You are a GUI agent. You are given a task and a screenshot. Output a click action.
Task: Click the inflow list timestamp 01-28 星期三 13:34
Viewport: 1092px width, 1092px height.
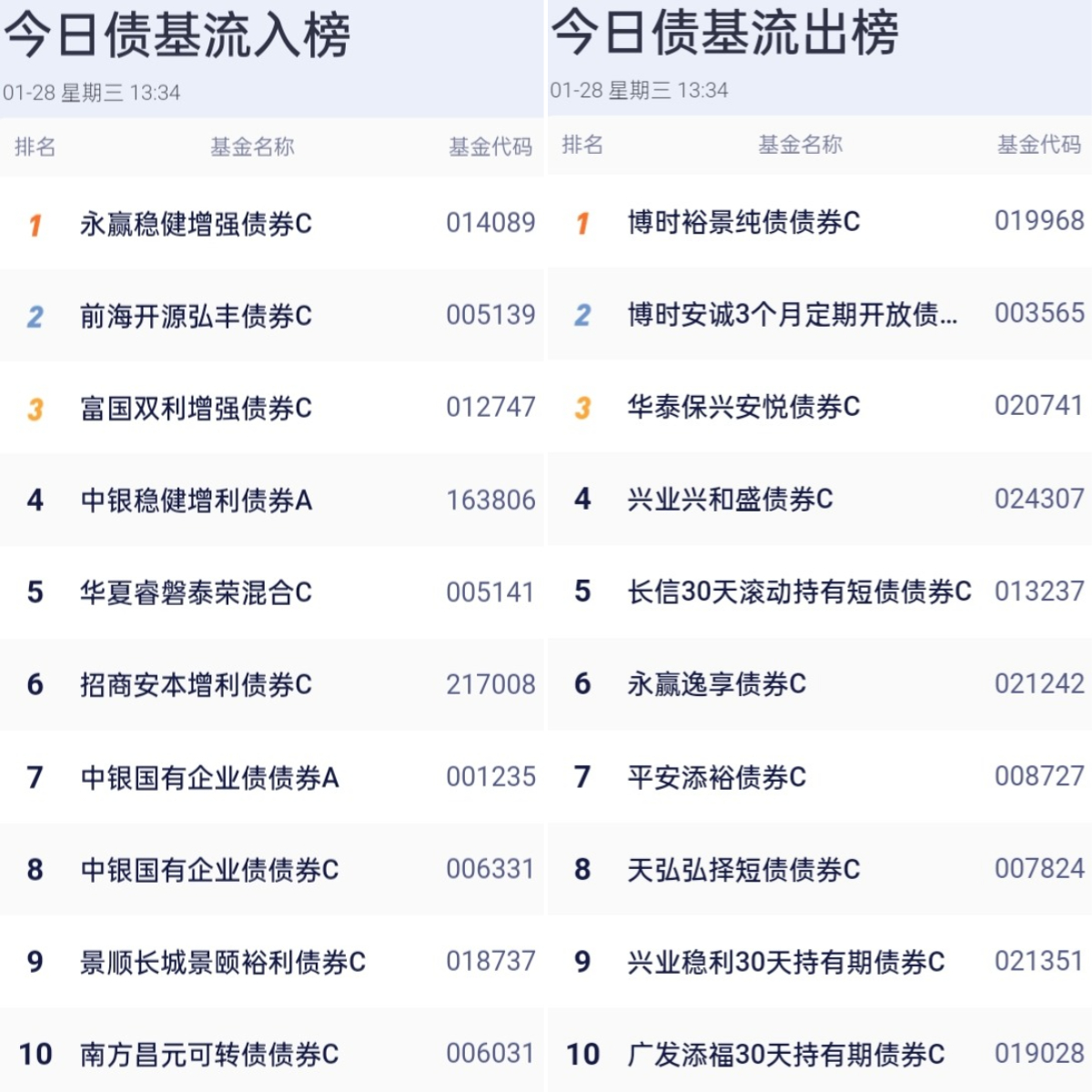pyautogui.click(x=92, y=93)
